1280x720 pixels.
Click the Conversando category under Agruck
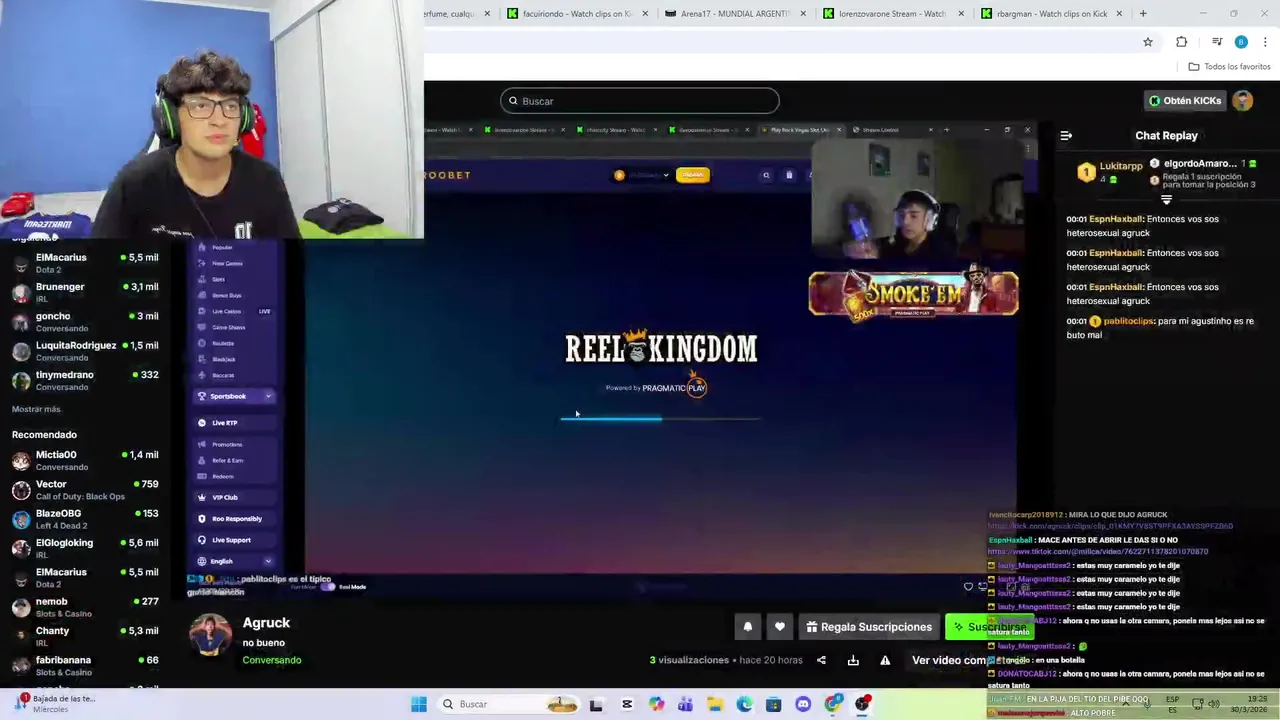pos(271,660)
